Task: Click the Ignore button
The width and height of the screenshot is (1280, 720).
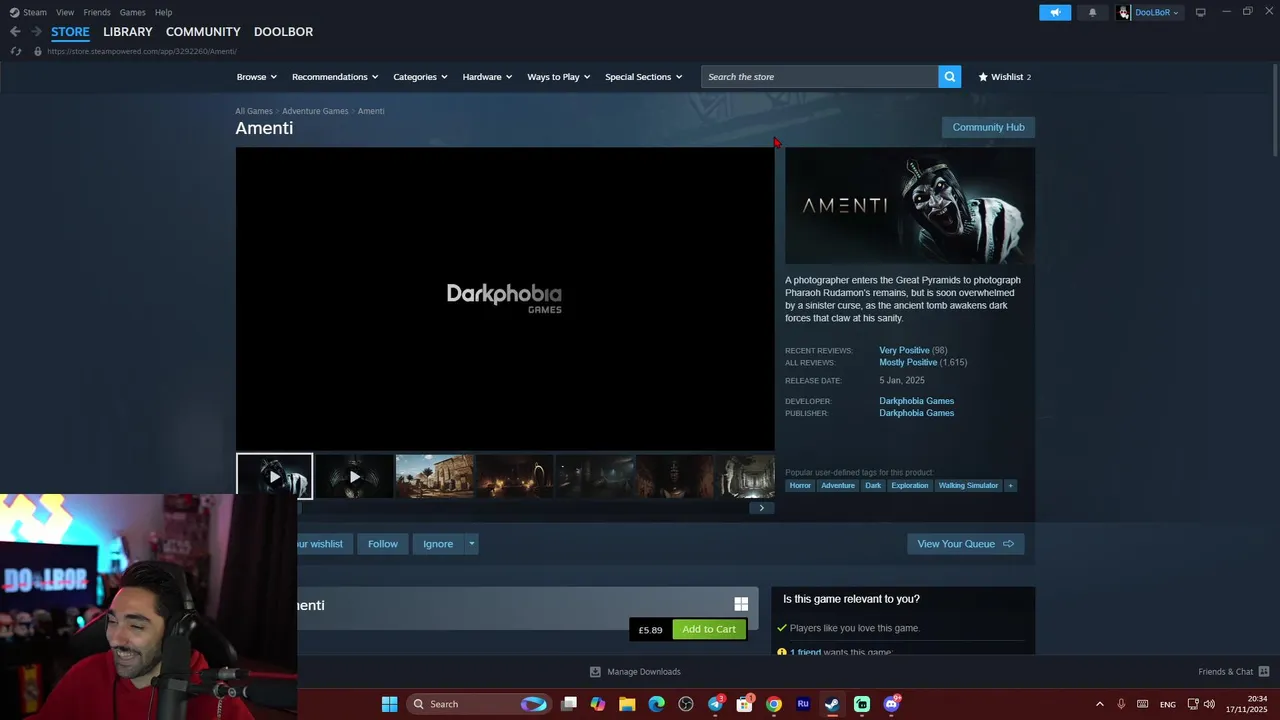Action: (438, 544)
